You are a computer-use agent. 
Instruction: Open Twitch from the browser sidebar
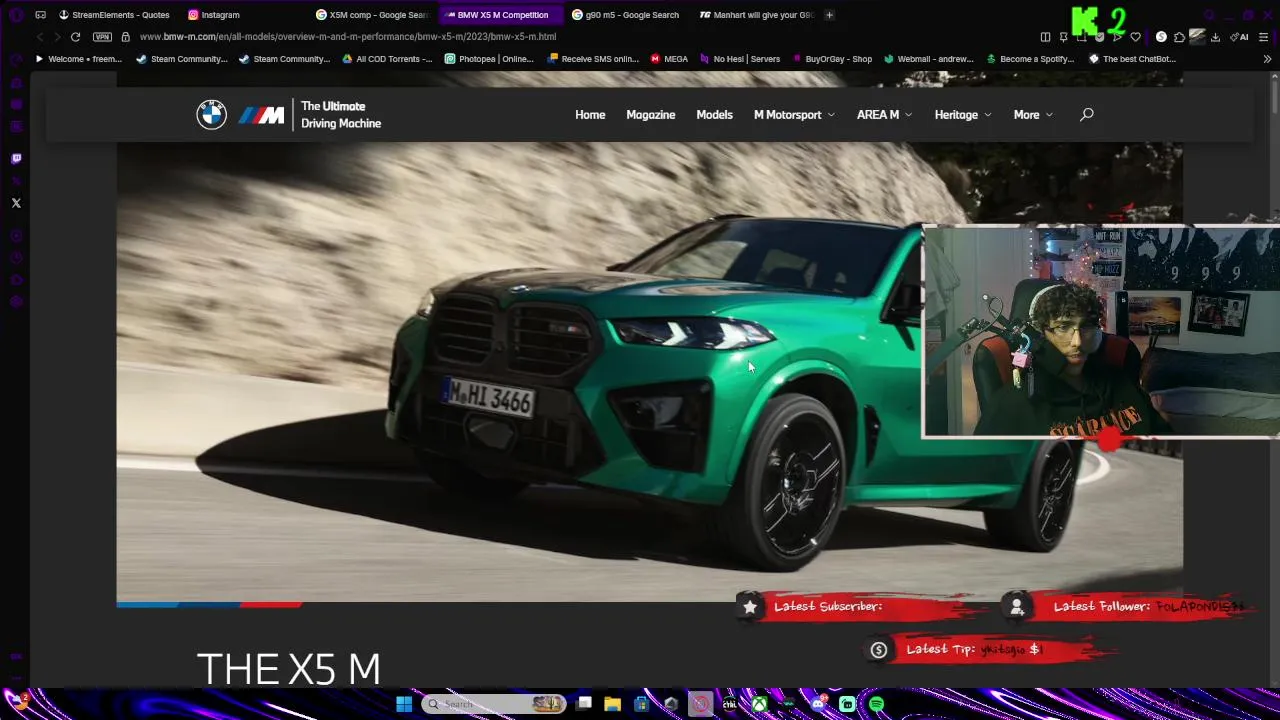pos(15,158)
